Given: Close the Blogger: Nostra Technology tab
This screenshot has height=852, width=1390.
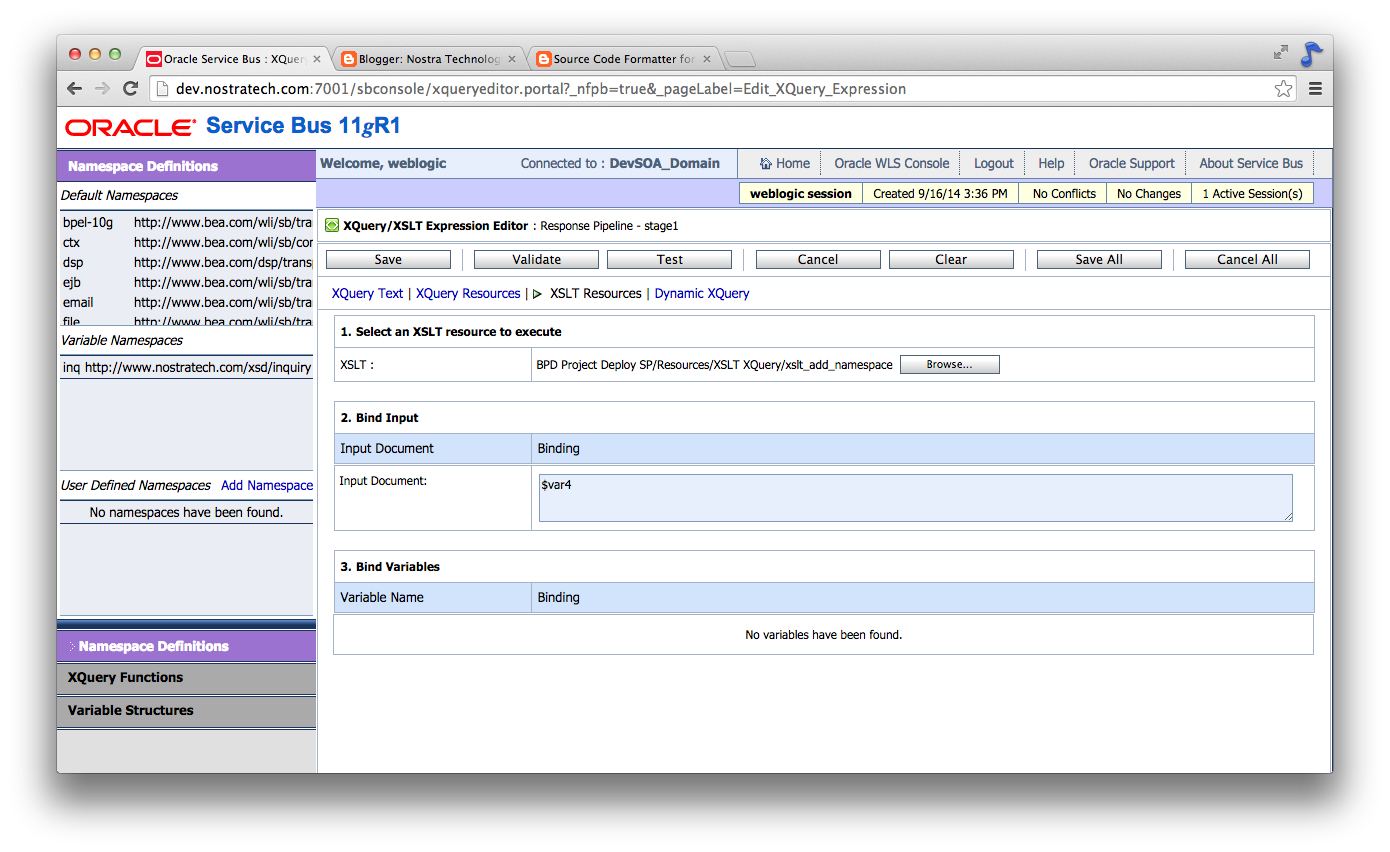Looking at the screenshot, I should pyautogui.click(x=512, y=59).
